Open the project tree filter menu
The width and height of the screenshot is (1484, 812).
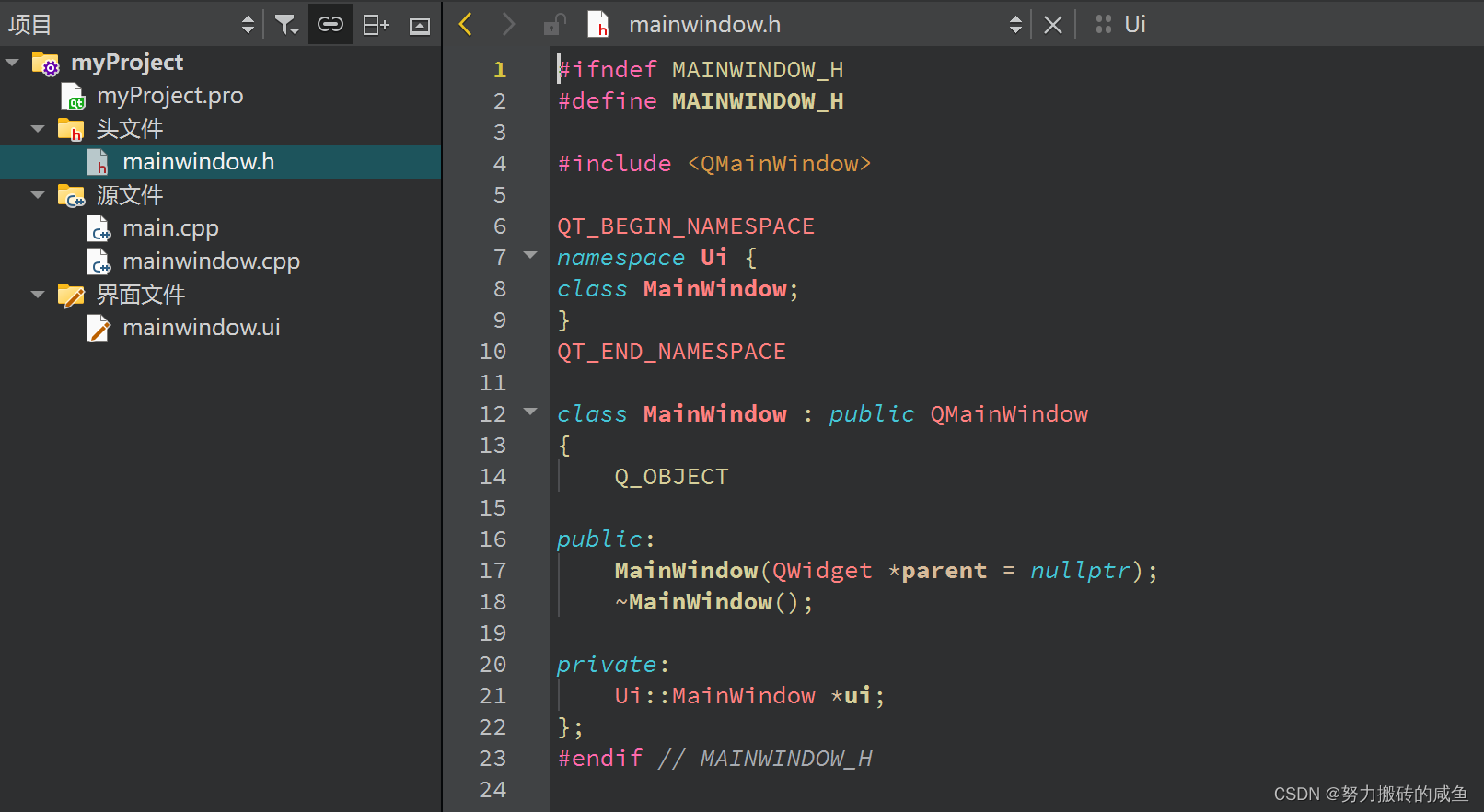pyautogui.click(x=286, y=25)
